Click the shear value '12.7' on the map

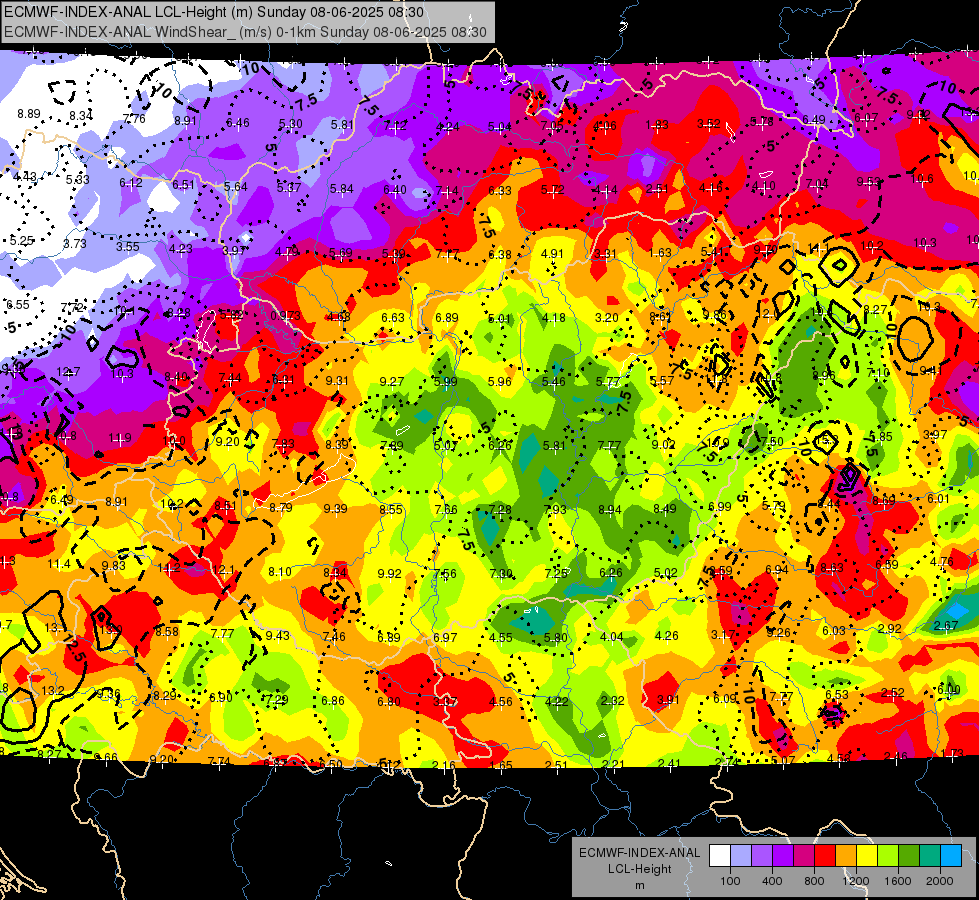[x=68, y=372]
